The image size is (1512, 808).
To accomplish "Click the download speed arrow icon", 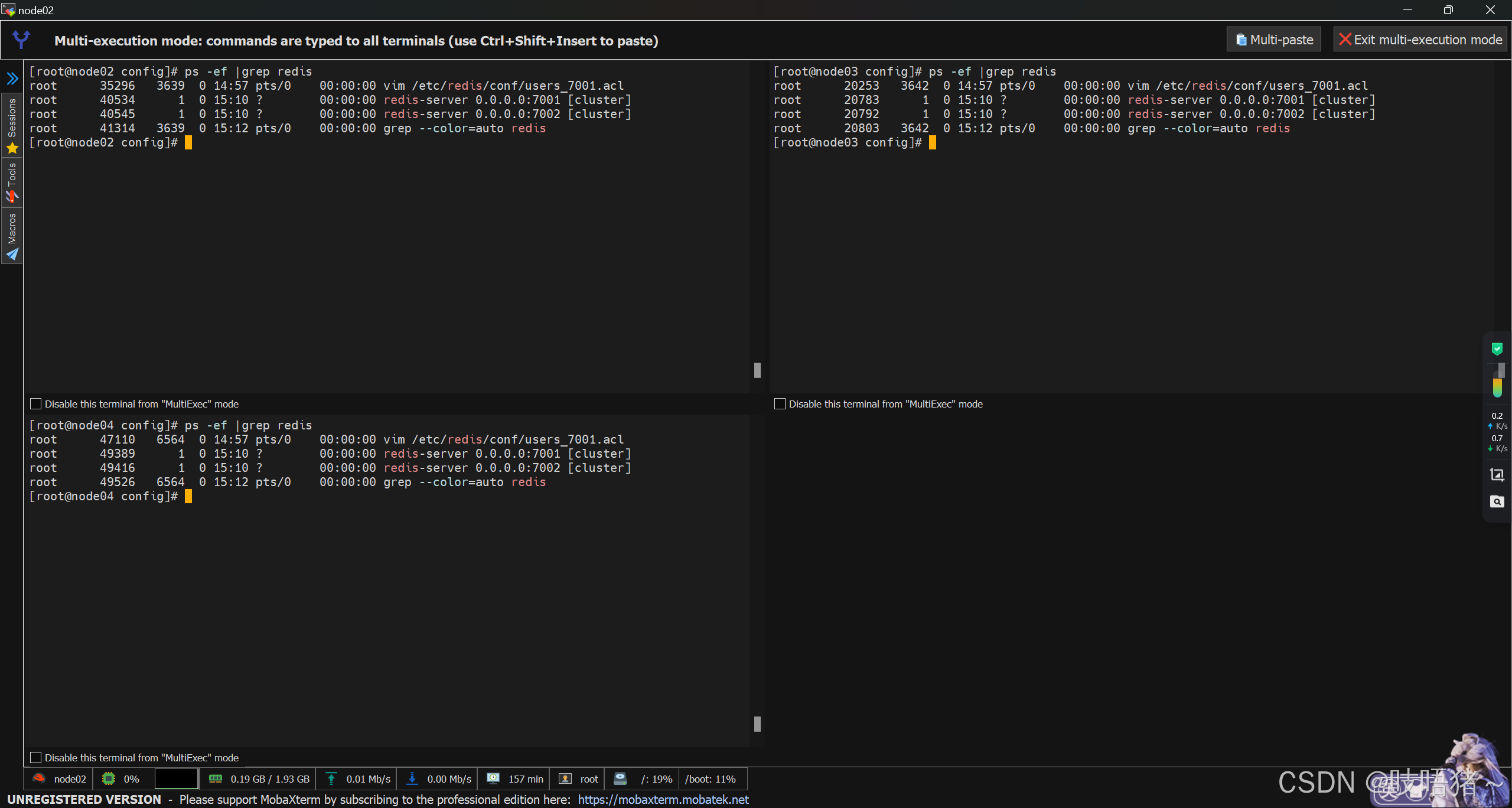I will pyautogui.click(x=412, y=779).
